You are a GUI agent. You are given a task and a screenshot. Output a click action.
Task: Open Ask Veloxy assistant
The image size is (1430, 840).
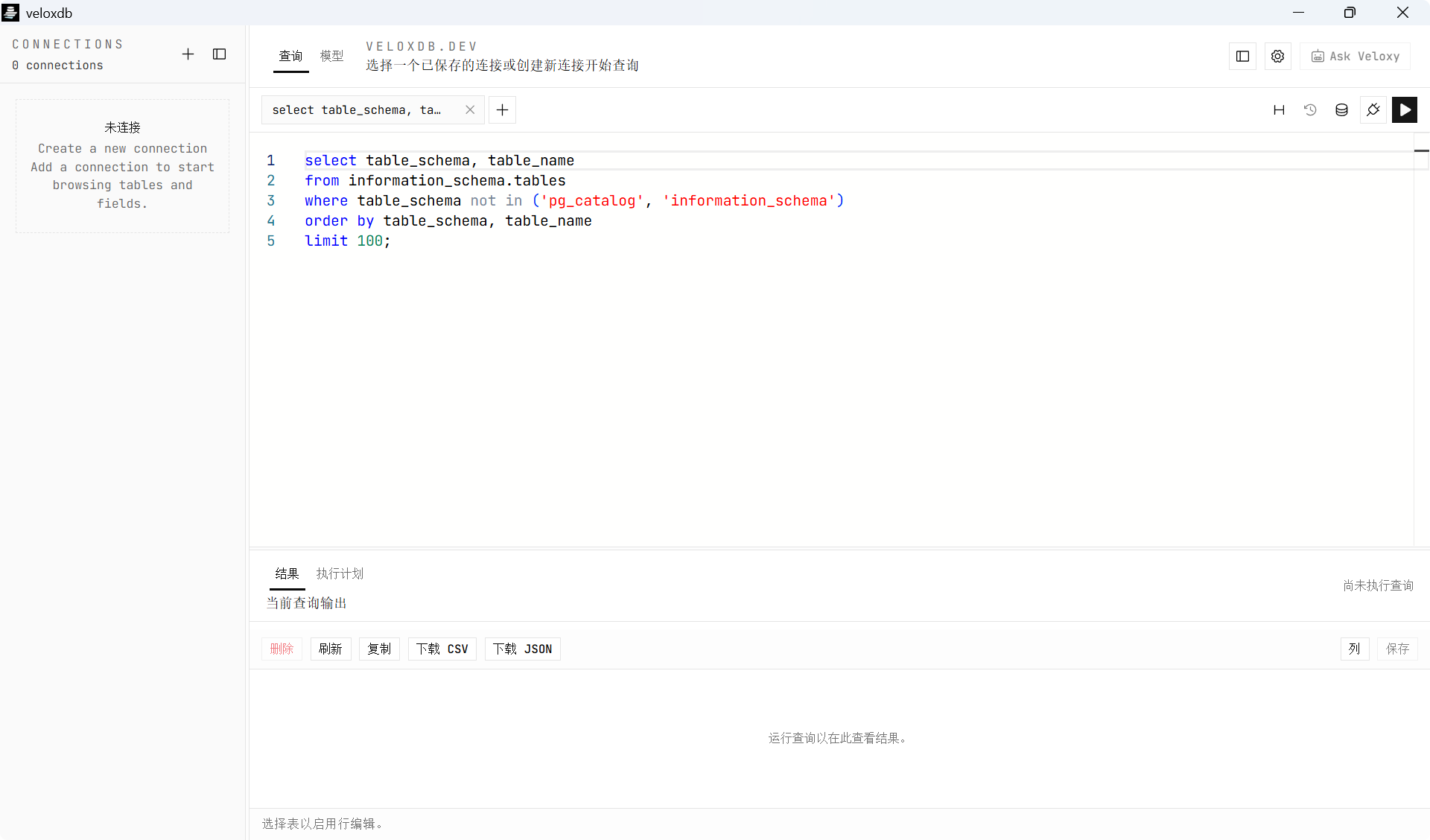pos(1356,57)
